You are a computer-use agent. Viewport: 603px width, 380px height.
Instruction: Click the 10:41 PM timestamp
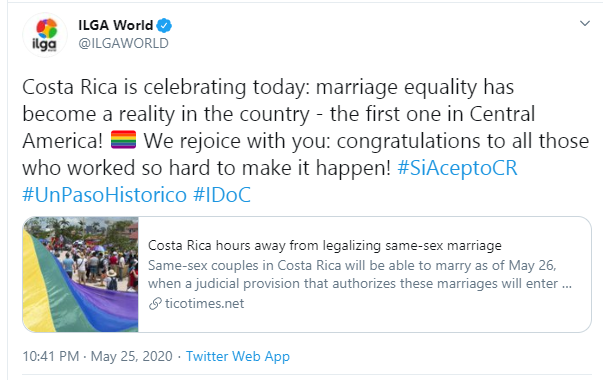[x=51, y=356]
